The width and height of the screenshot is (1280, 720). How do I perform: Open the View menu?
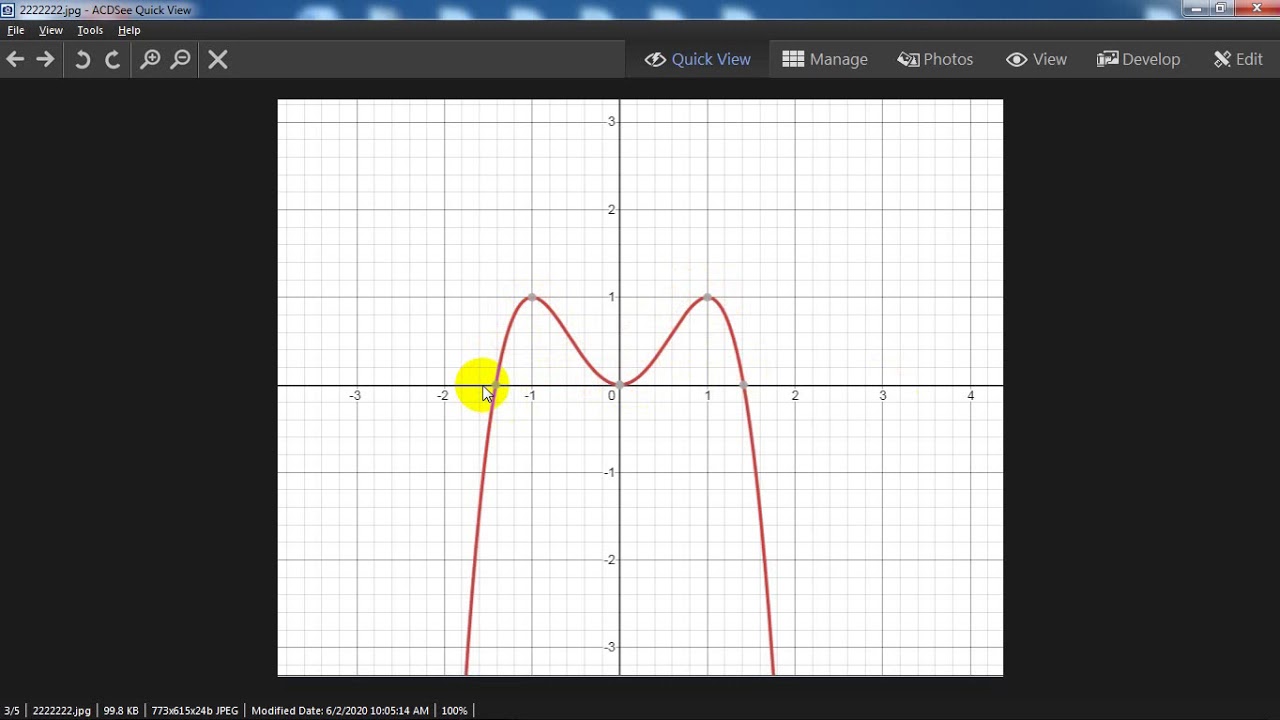click(51, 30)
